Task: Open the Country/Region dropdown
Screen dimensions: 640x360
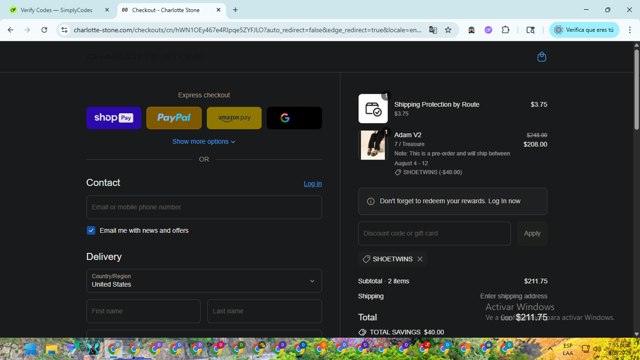Action: pos(204,280)
